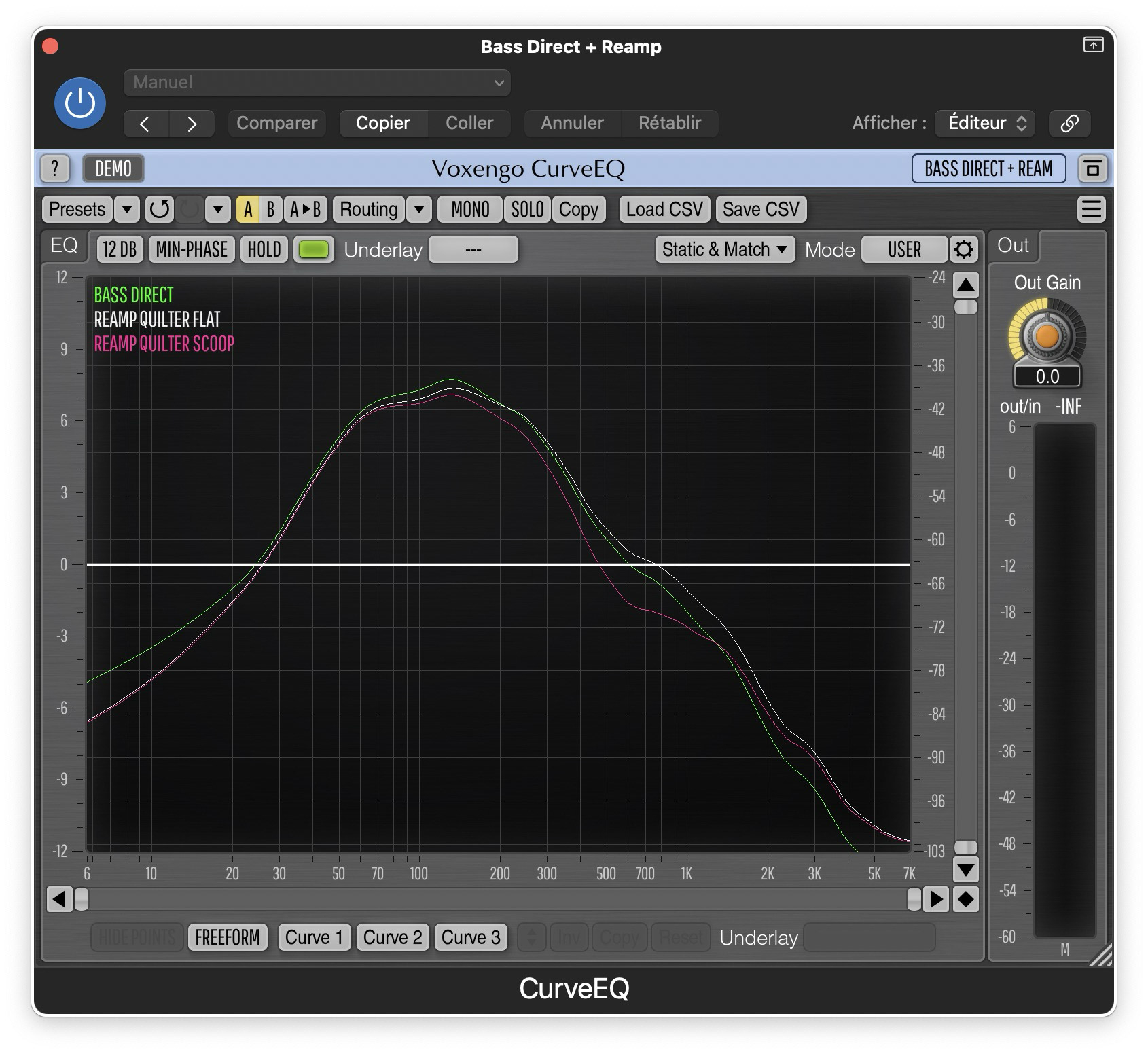Click the undo circular arrow icon

(160, 209)
